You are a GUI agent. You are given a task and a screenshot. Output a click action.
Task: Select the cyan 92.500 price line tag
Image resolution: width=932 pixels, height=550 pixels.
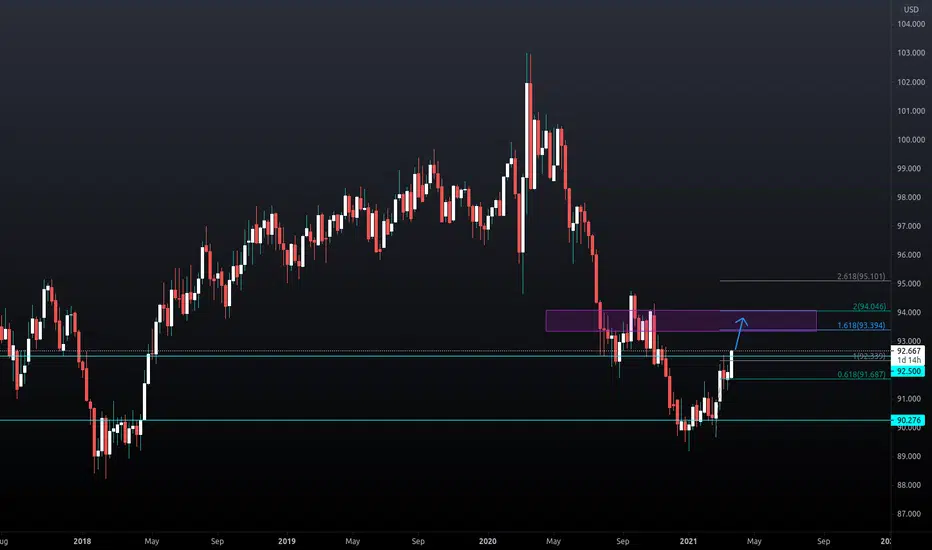pos(908,371)
